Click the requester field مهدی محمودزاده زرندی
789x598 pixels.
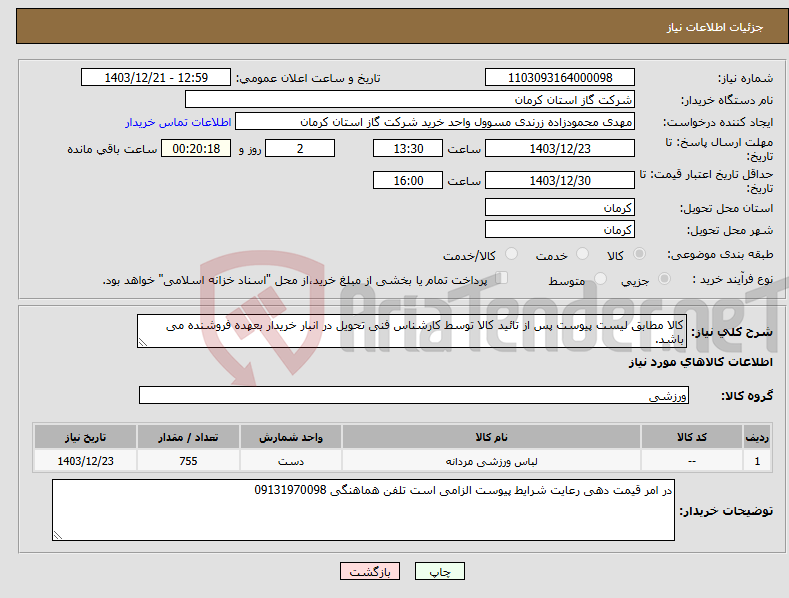point(435,122)
